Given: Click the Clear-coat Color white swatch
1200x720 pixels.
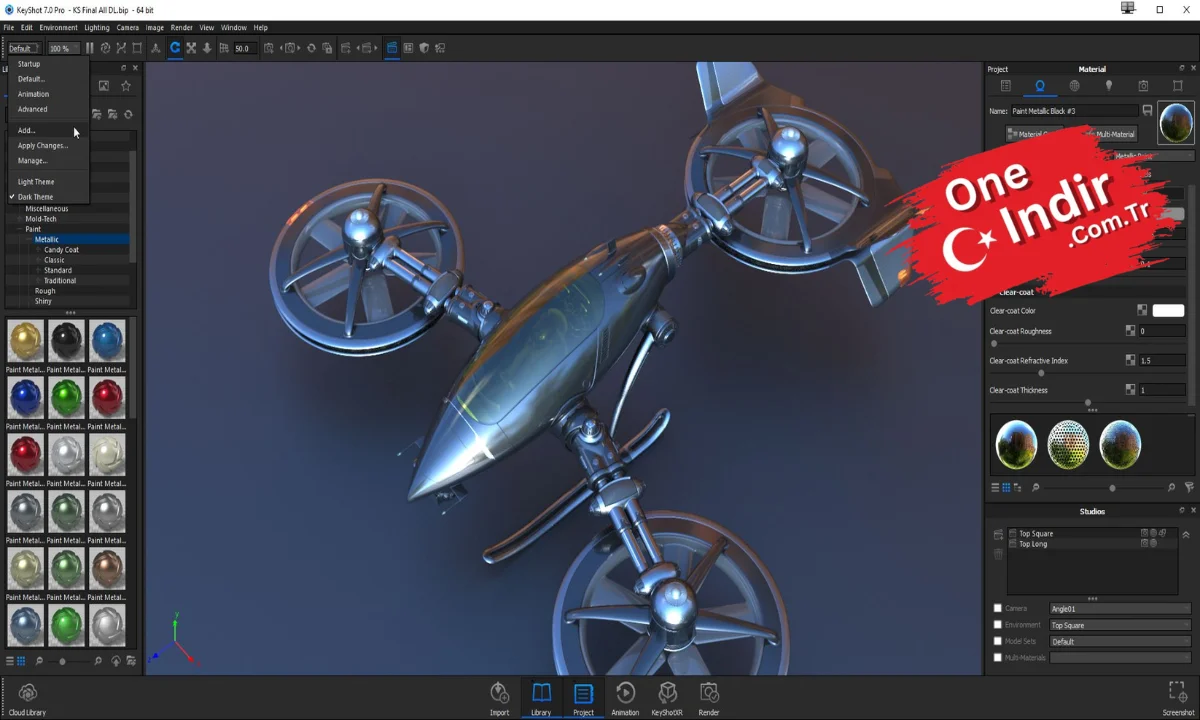Looking at the screenshot, I should 1168,311.
